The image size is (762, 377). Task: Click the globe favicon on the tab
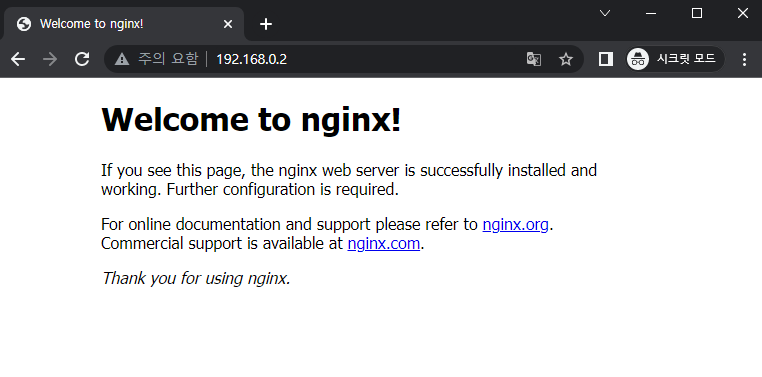pyautogui.click(x=24, y=24)
